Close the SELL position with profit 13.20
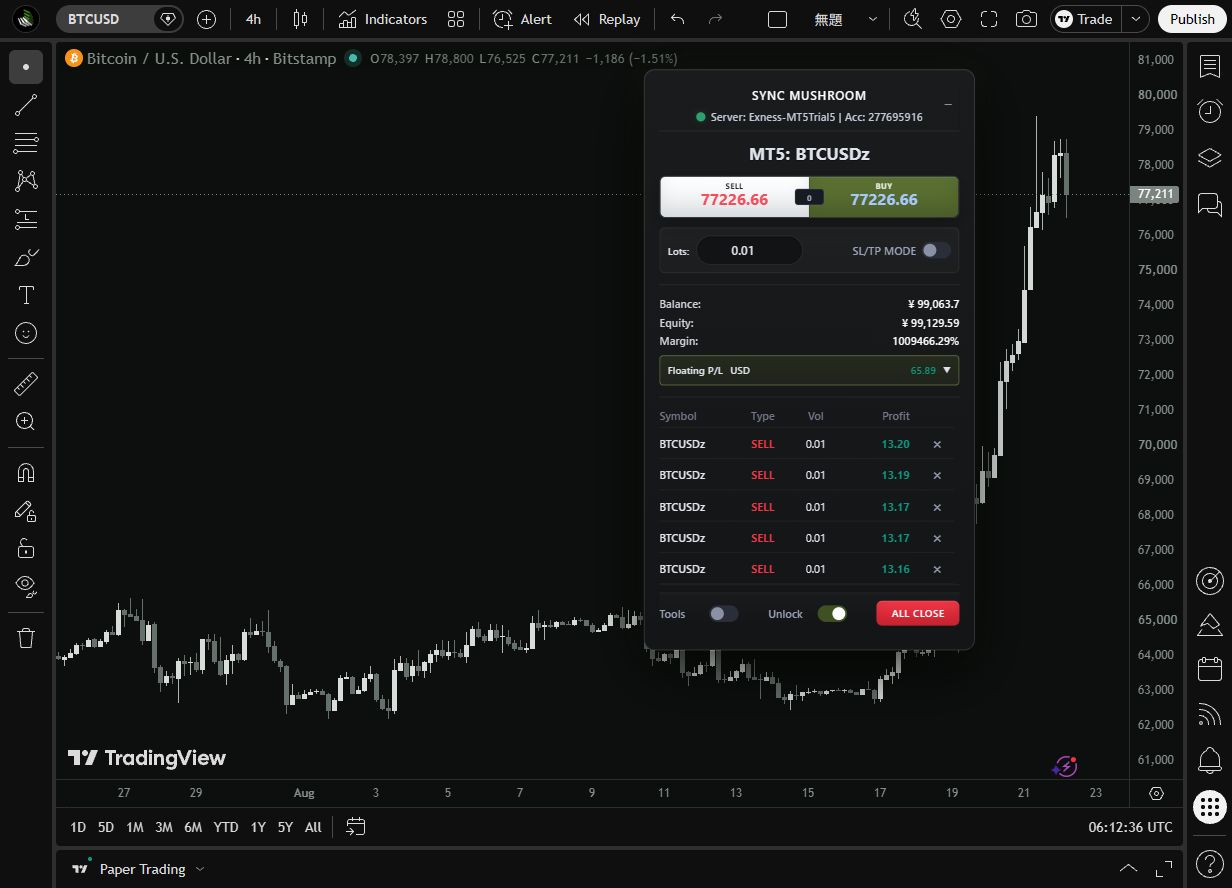1232x888 pixels. (937, 445)
